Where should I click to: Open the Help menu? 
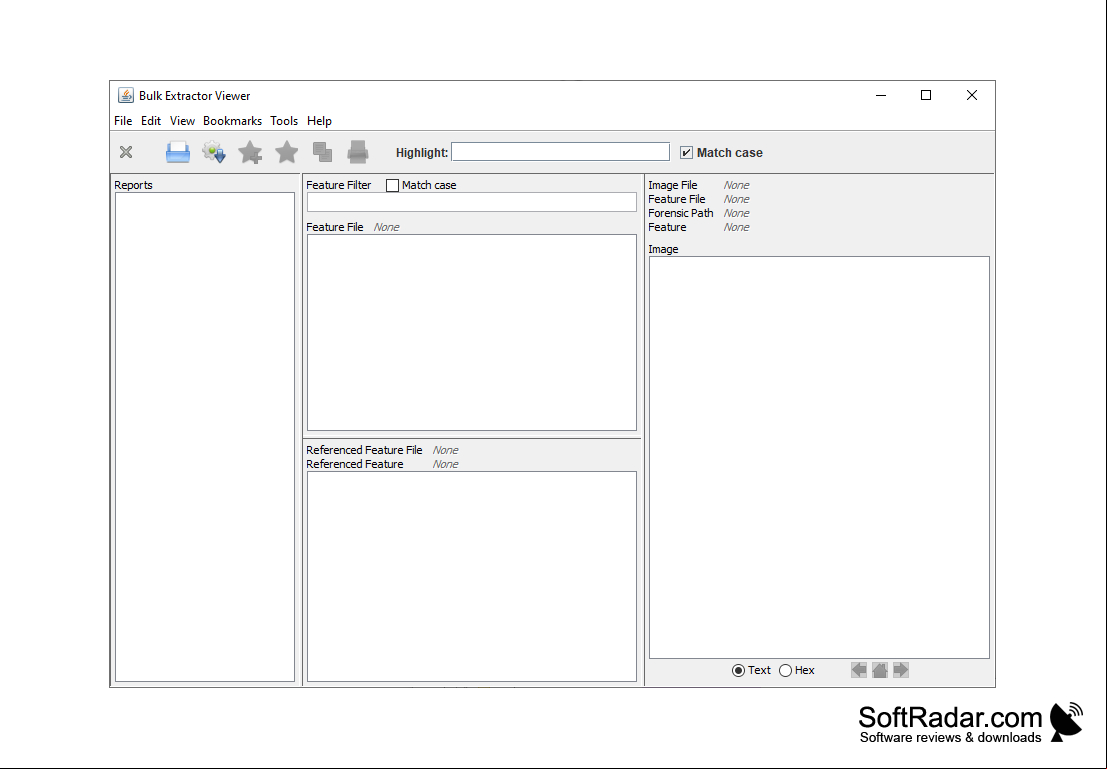tap(319, 121)
